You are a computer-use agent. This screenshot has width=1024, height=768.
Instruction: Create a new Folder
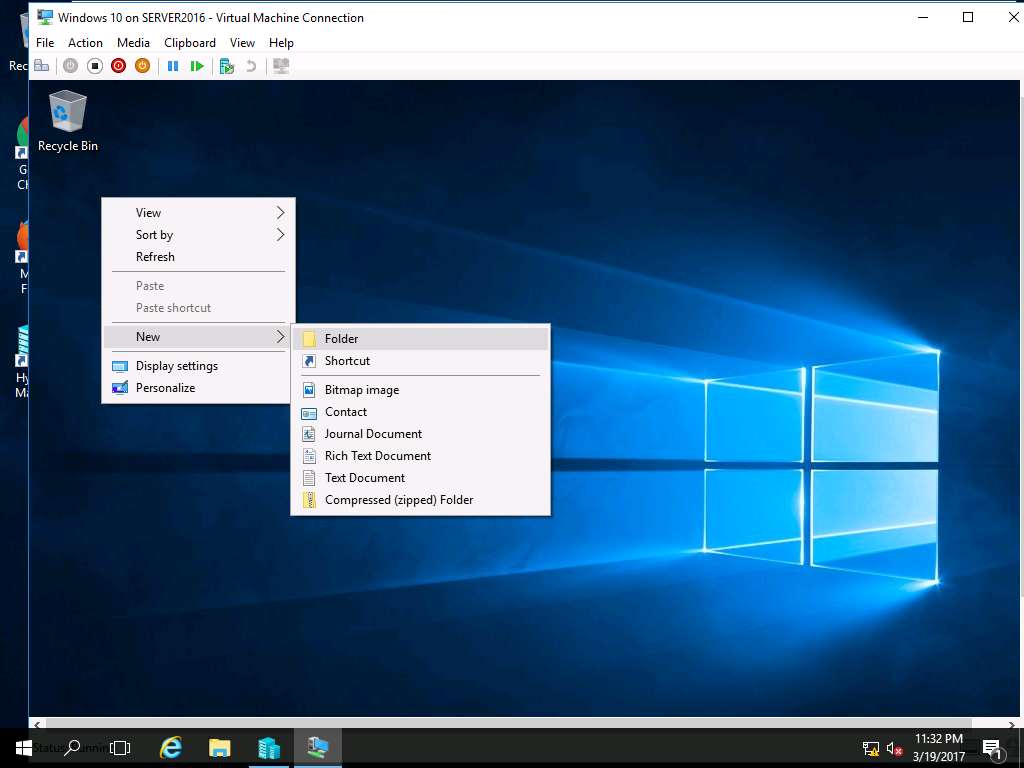[x=421, y=338]
